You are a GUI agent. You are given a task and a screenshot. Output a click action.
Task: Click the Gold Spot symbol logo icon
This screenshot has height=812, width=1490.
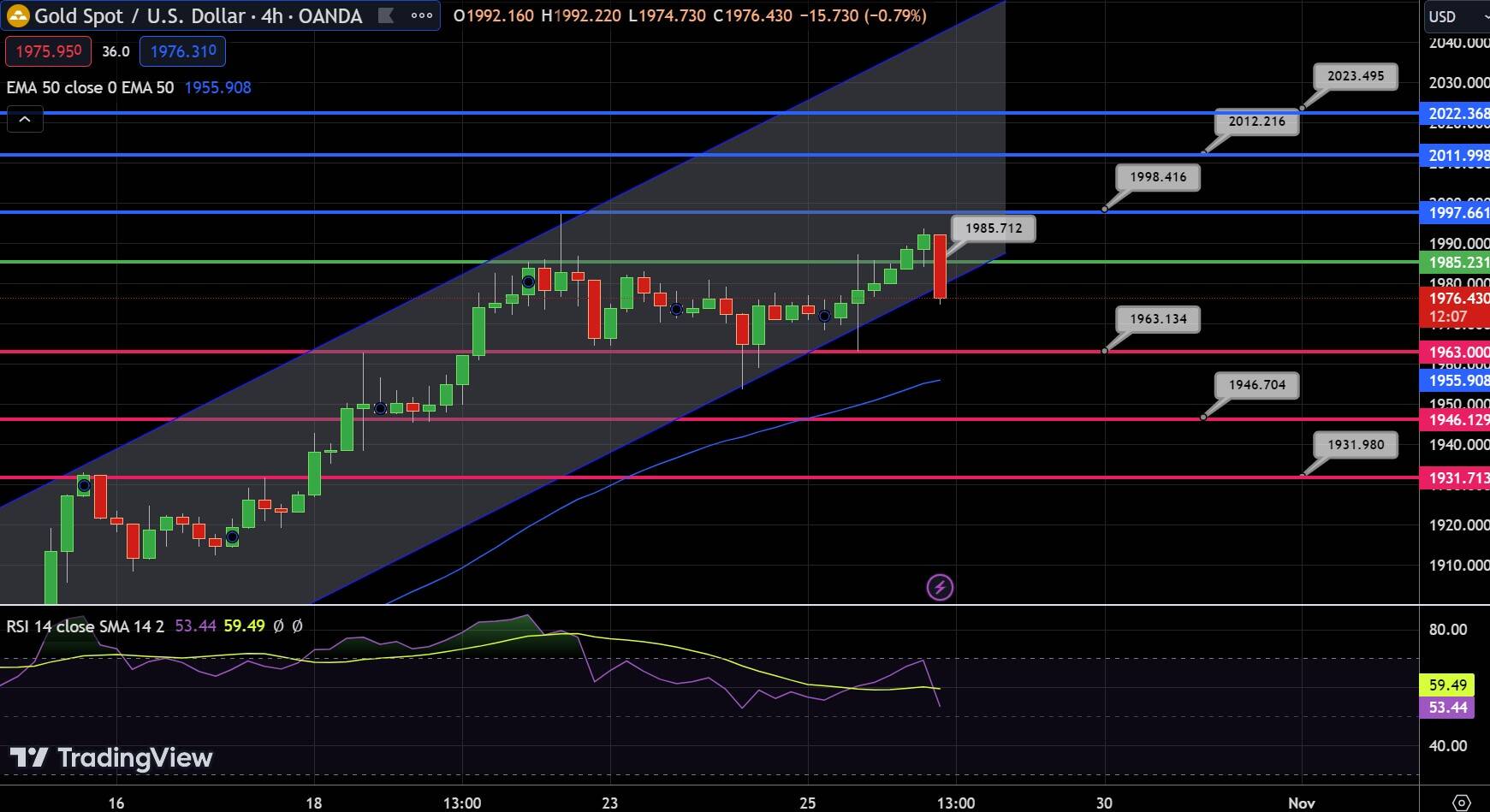17,15
